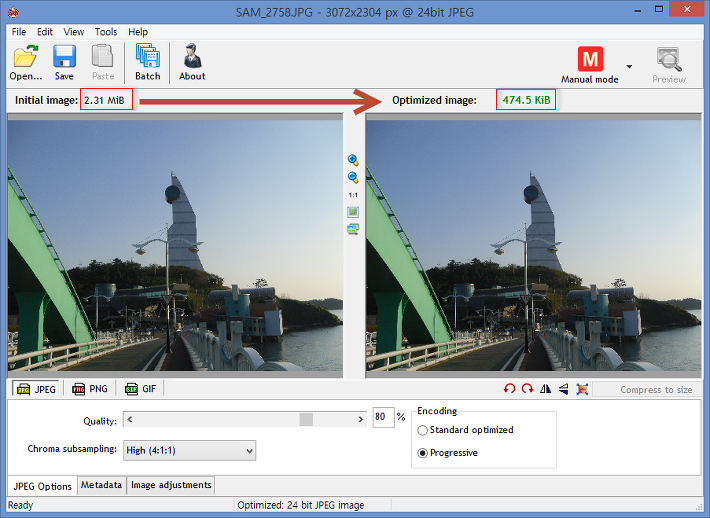This screenshot has height=518, width=710.
Task: Open the File menu
Action: (19, 32)
